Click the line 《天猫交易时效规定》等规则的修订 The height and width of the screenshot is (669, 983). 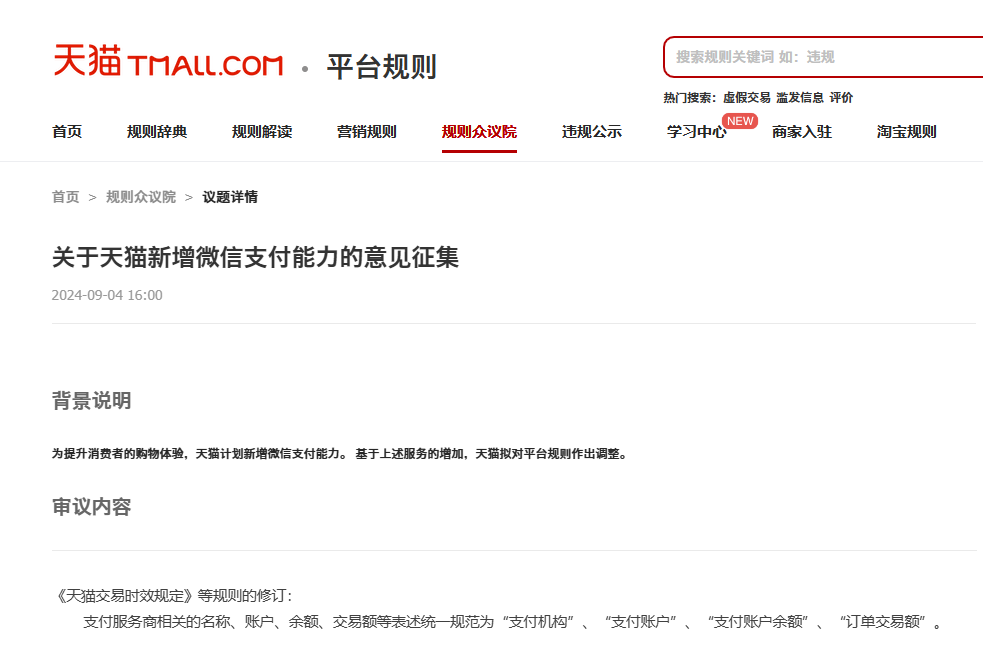pyautogui.click(x=173, y=596)
